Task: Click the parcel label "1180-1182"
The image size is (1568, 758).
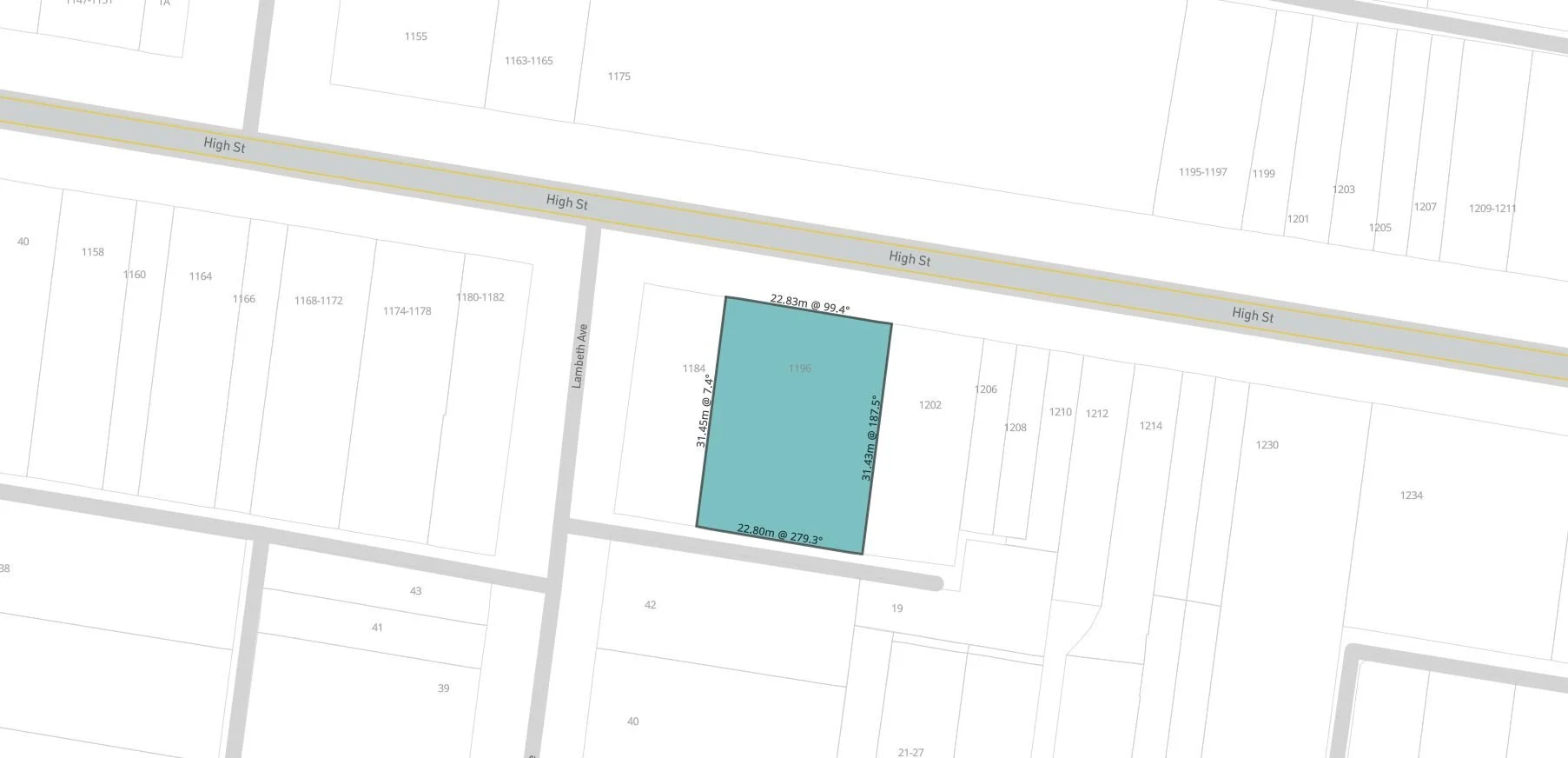Action: tap(480, 297)
